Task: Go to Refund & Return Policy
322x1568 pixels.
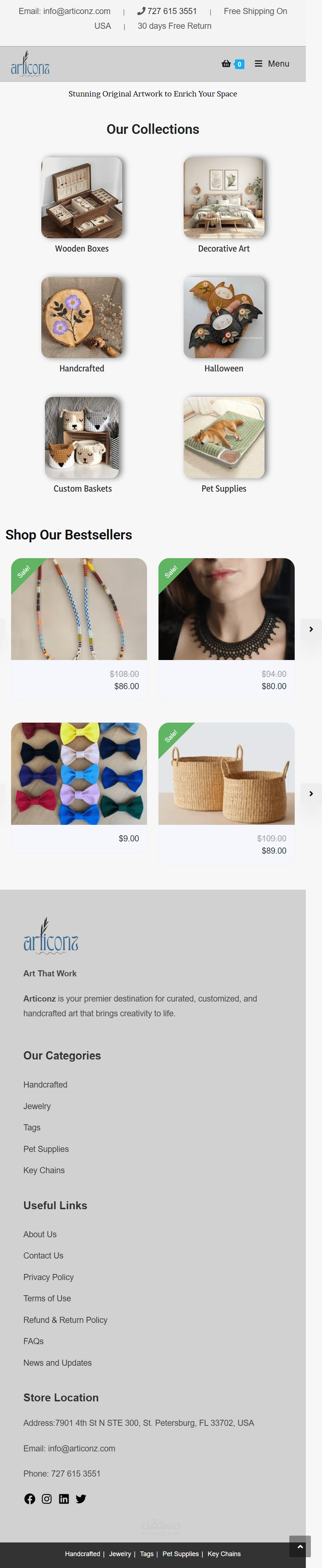Action: tap(66, 1320)
